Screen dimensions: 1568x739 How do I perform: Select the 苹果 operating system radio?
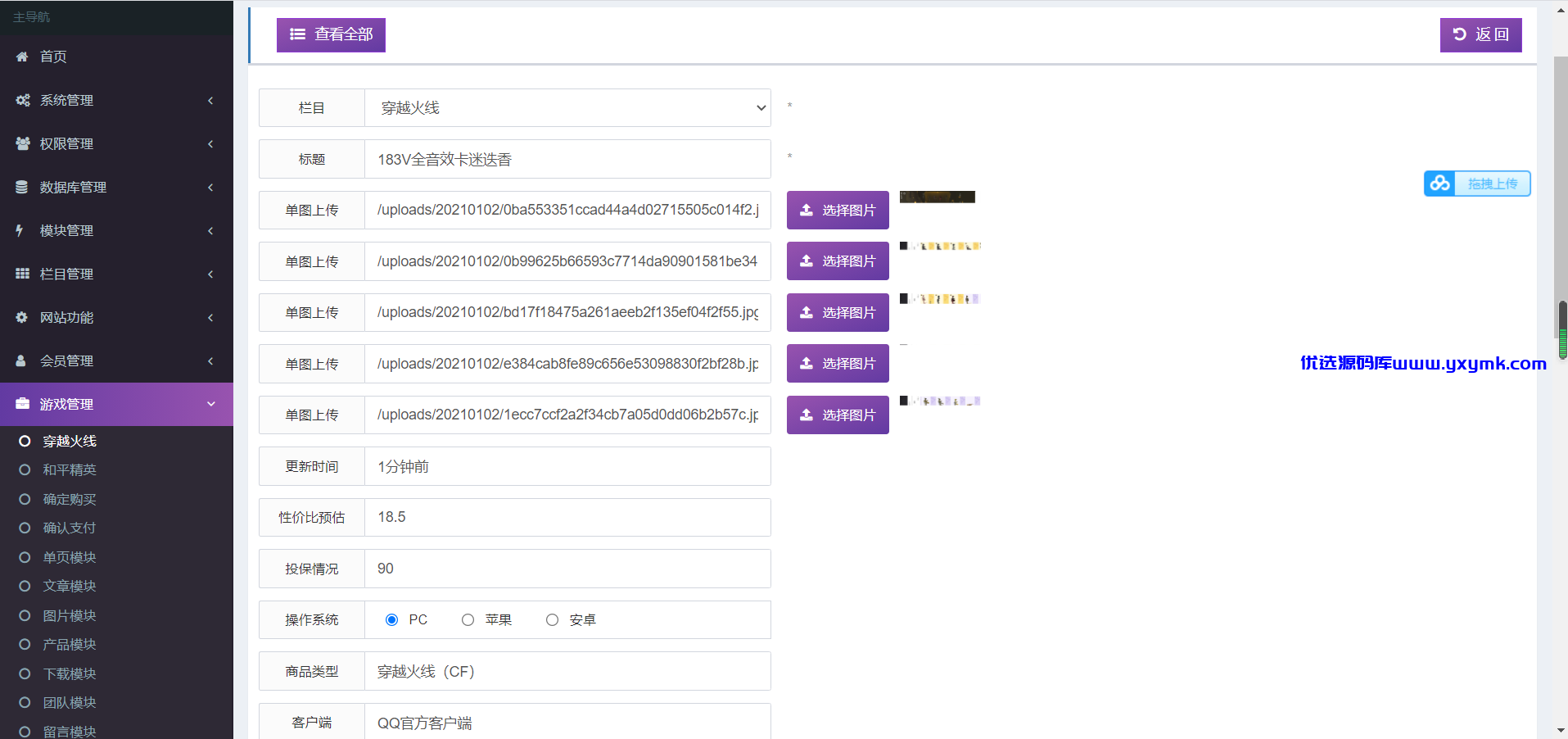click(468, 620)
